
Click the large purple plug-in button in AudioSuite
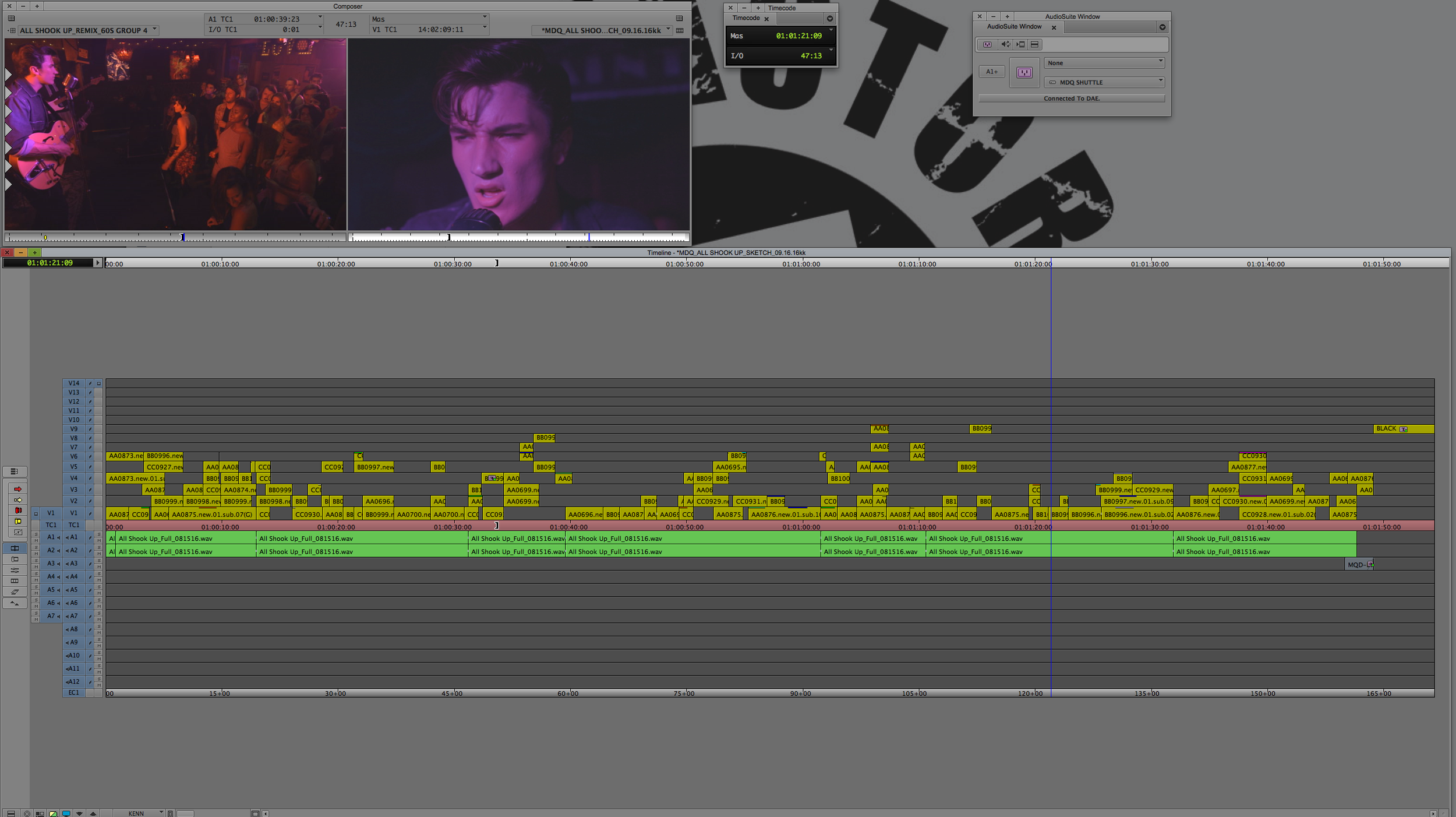(x=1024, y=73)
